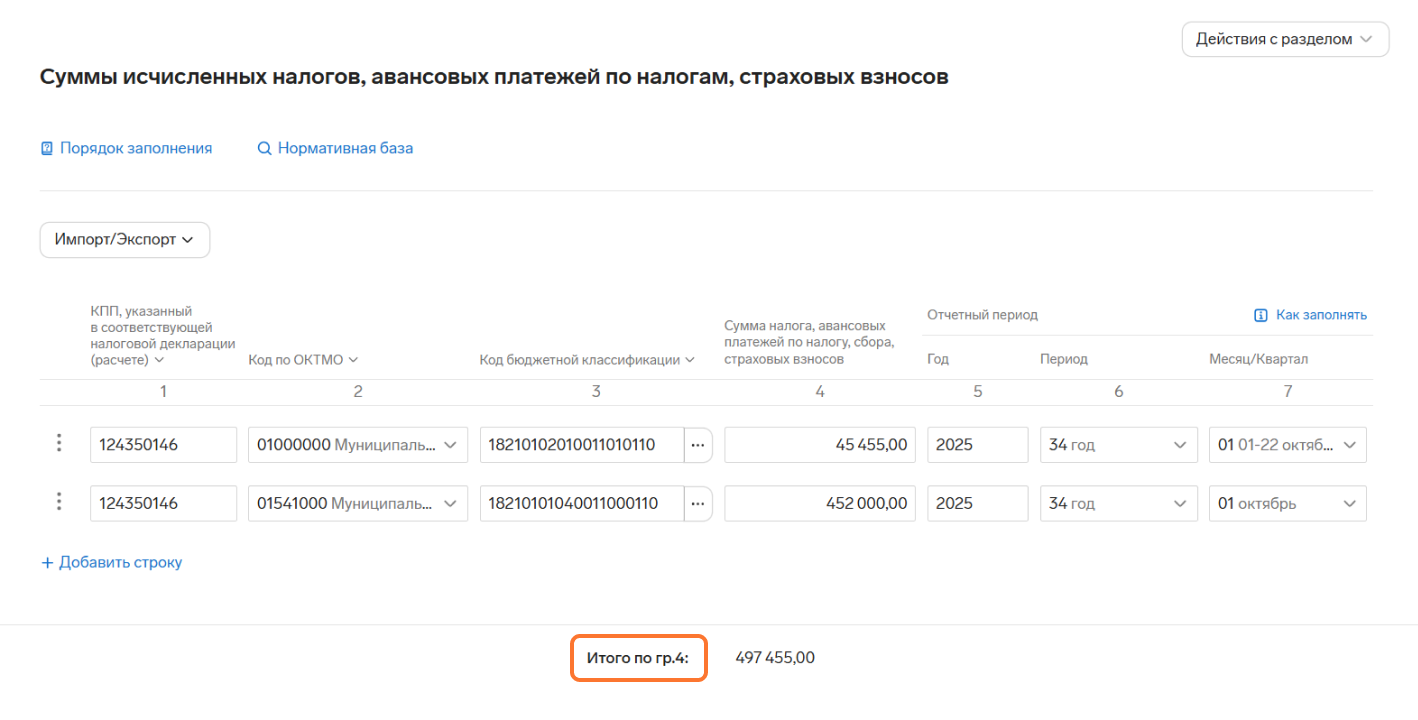Open the 'Код по ОКТМО' column header filter
This screenshot has width=1418, height=720.
pyautogui.click(x=303, y=360)
